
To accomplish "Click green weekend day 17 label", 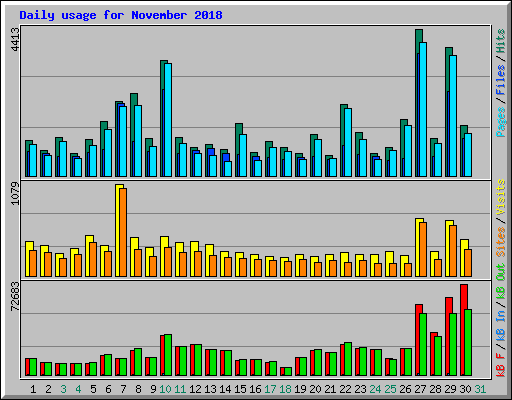I will (x=270, y=389).
